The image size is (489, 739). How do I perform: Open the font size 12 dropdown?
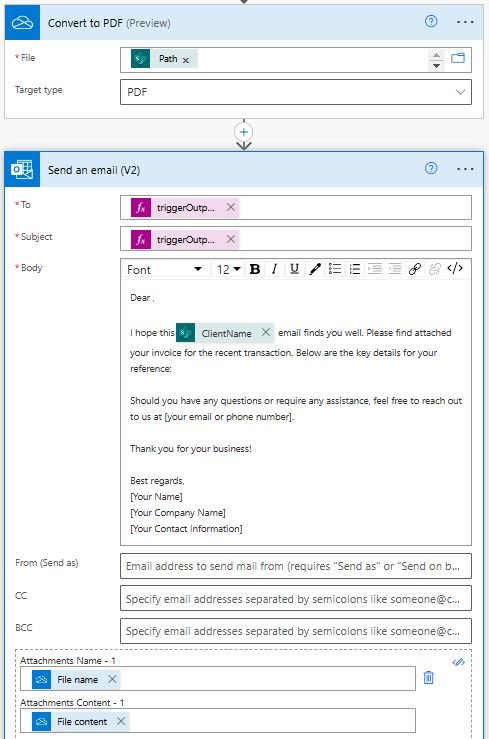click(228, 269)
